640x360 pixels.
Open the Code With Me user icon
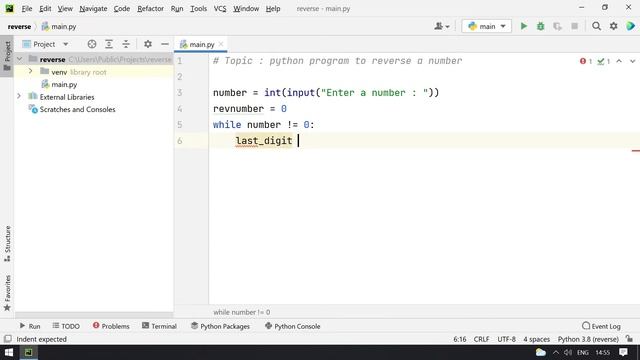pos(442,26)
